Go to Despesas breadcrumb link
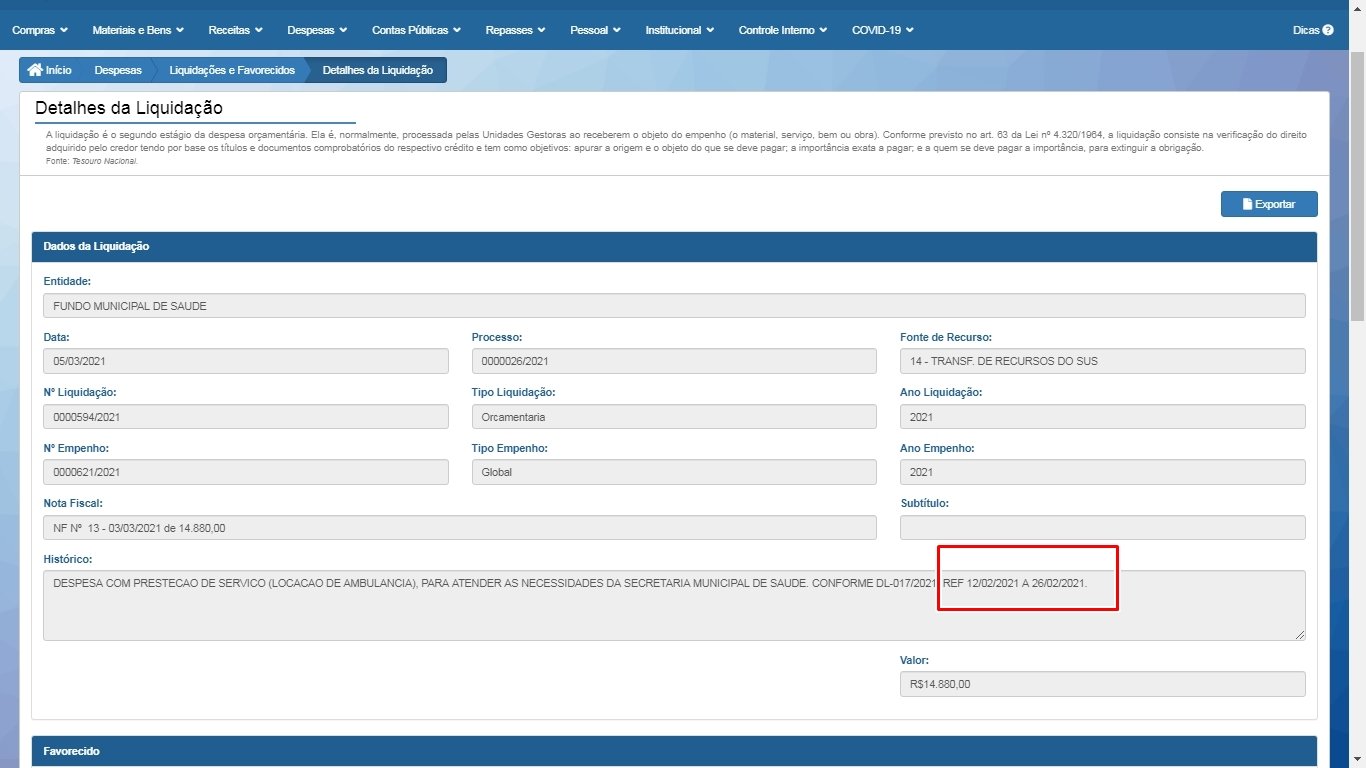The height and width of the screenshot is (768, 1366). click(118, 70)
